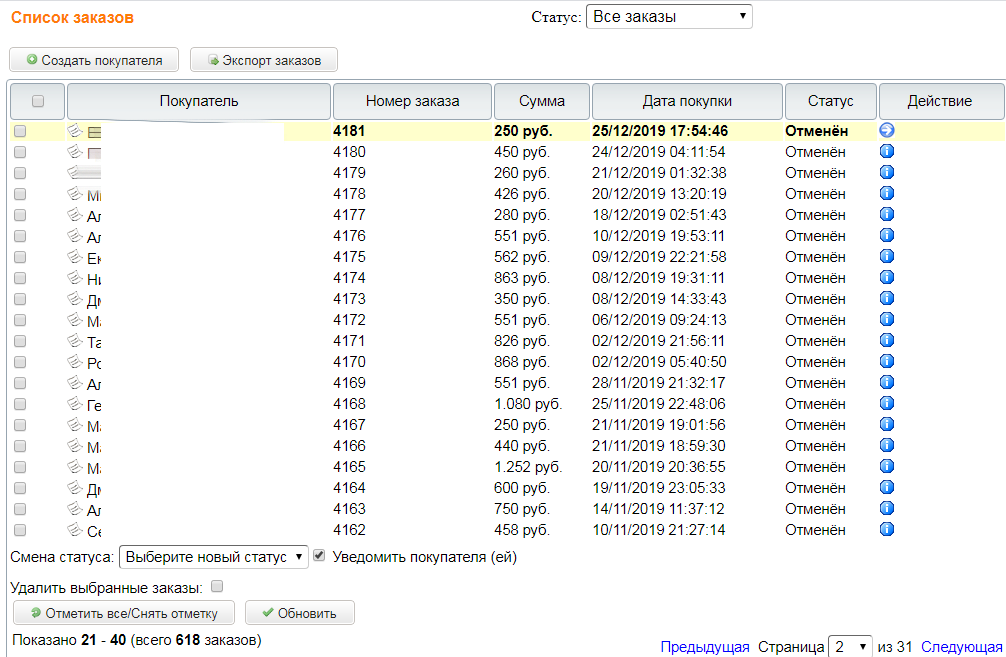The width and height of the screenshot is (1006, 657).
Task: Click Отметить все/Снять отметку button
Action: pos(124,613)
